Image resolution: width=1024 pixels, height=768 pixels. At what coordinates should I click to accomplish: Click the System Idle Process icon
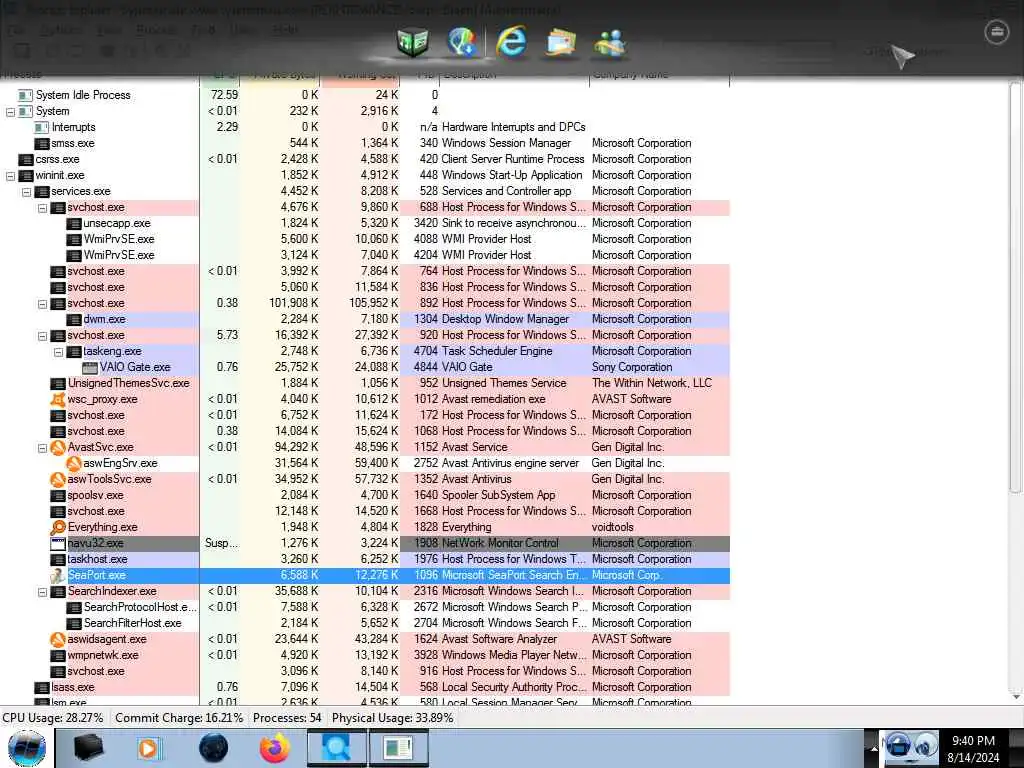pos(25,95)
